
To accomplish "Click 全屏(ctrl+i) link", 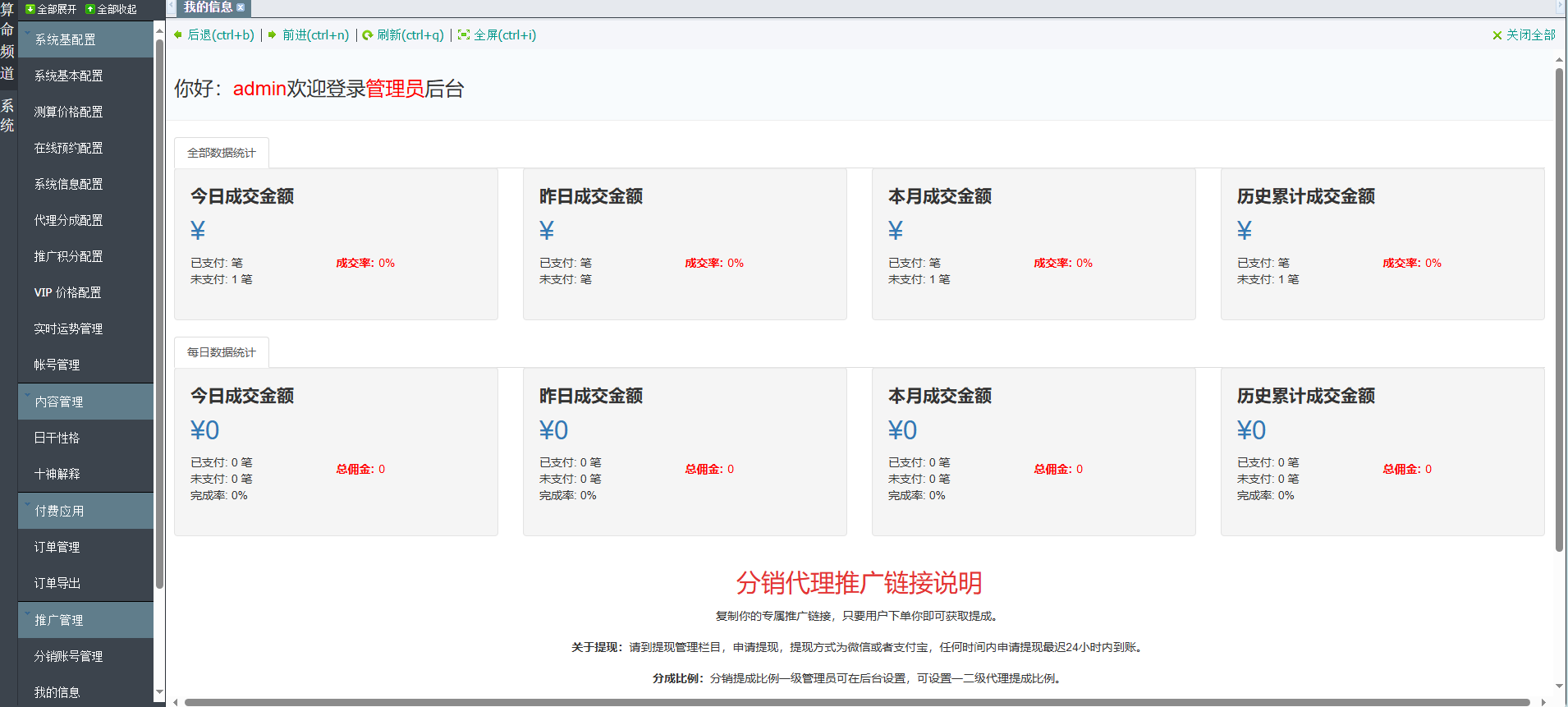I will point(505,34).
